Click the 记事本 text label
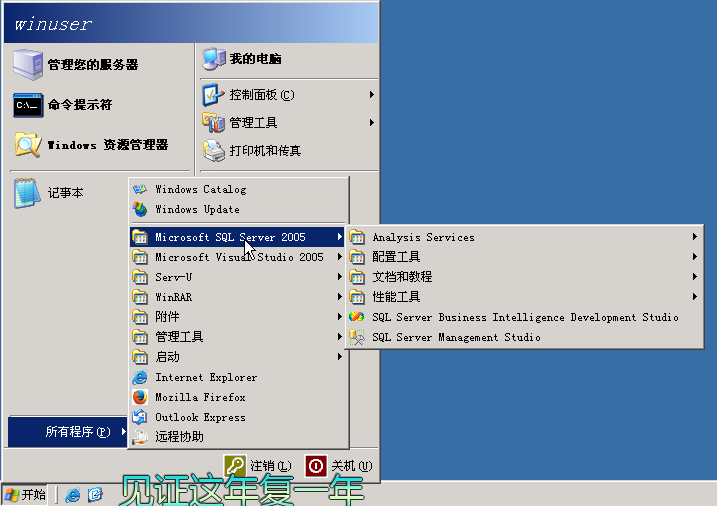 (x=65, y=193)
